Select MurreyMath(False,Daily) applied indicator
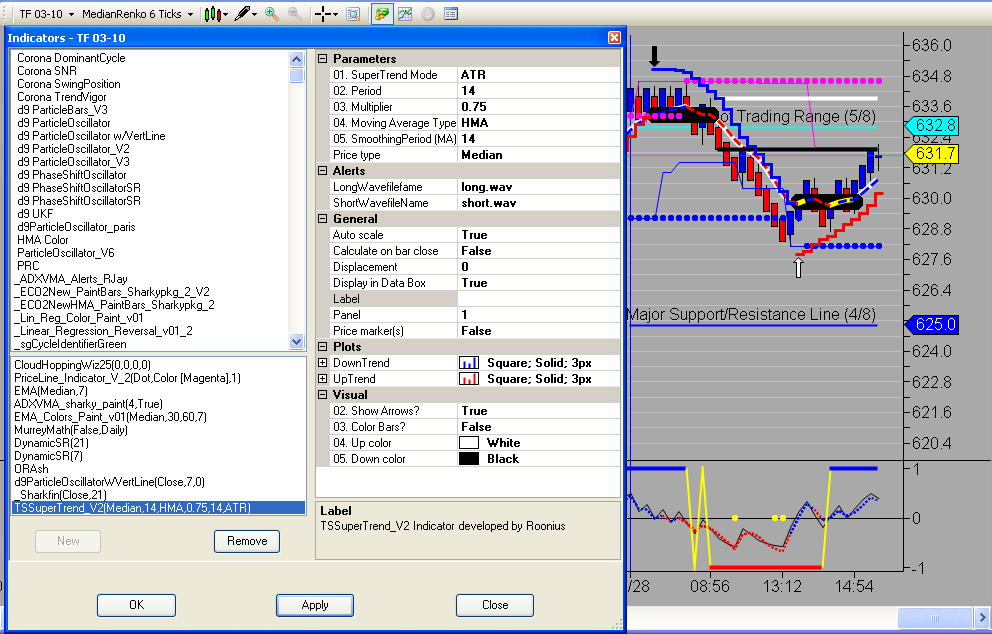The image size is (992, 634). click(x=71, y=430)
